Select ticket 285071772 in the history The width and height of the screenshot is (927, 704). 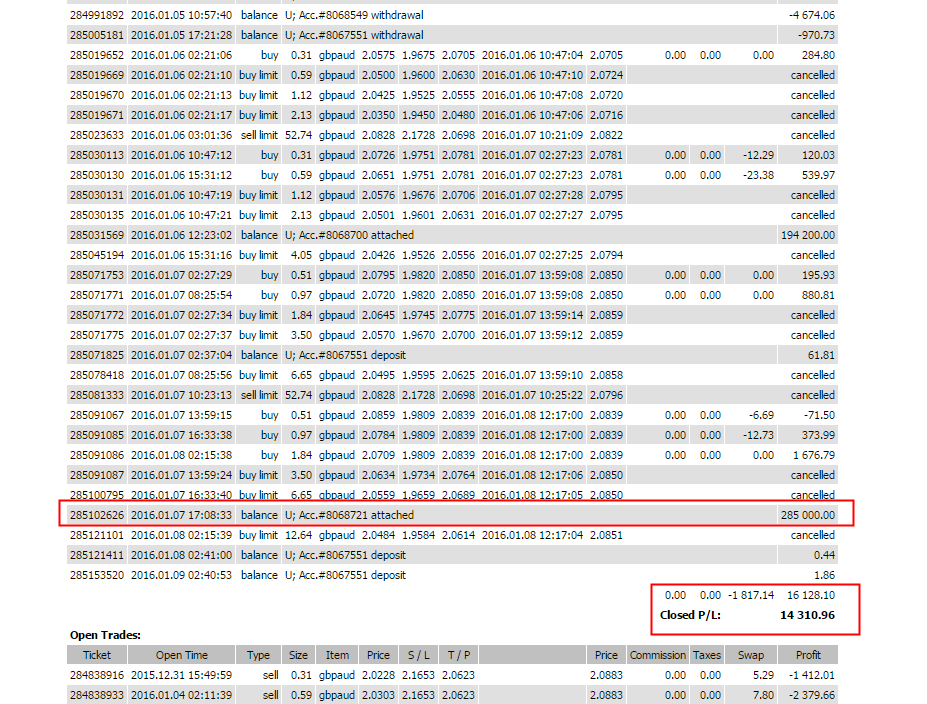tap(97, 316)
